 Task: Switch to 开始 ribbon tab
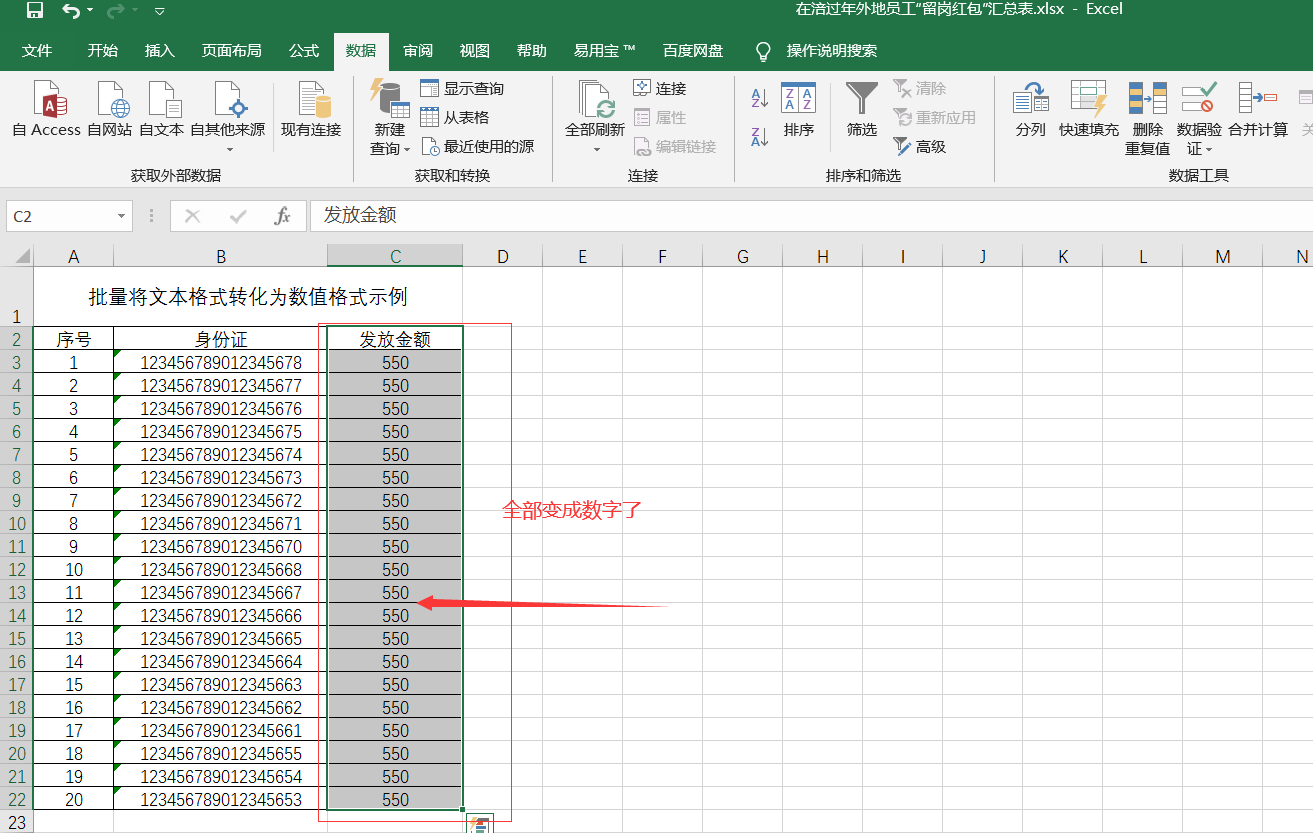pos(102,51)
